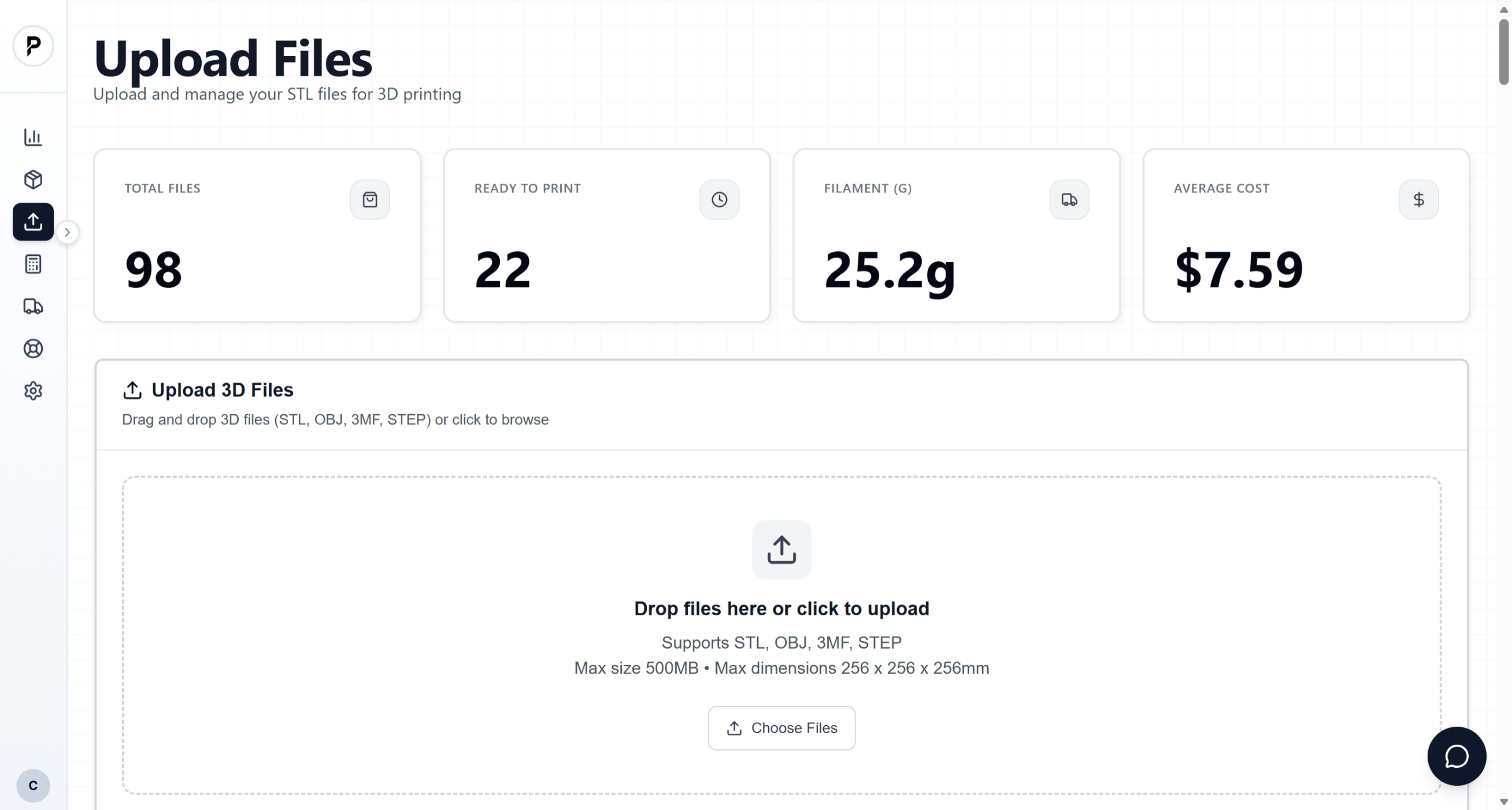This screenshot has width=1512, height=810.
Task: Click the large upload icon in drop zone
Action: pos(781,549)
